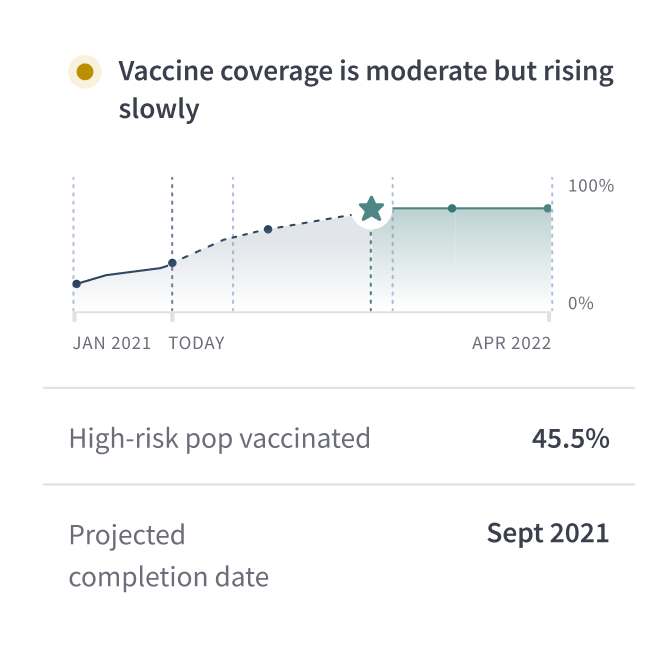Click the Sept 2021 completion date value
Viewport: 663px width, 654px height.
point(548,533)
